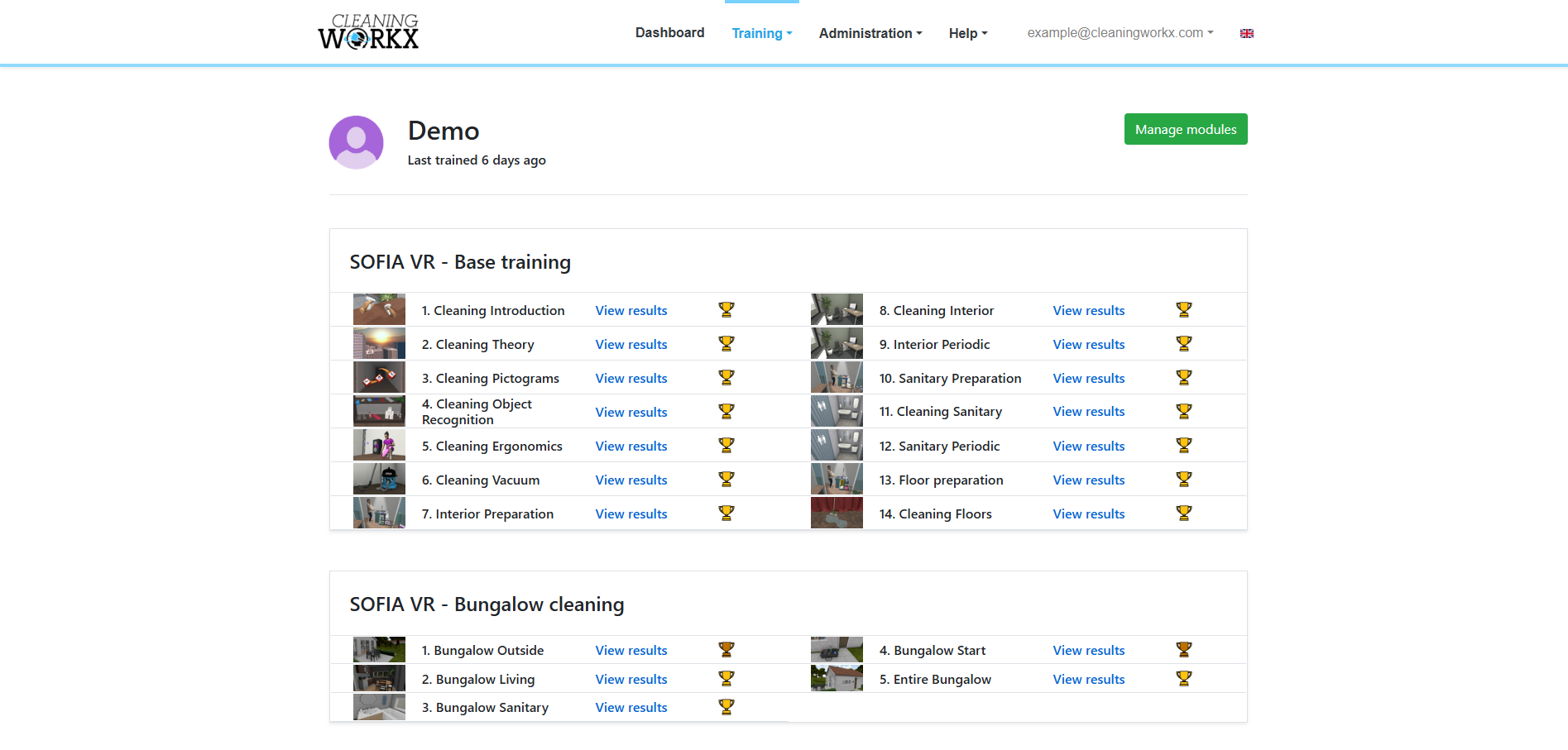Click trophy icon for Bungalow Sanitary

726,706
